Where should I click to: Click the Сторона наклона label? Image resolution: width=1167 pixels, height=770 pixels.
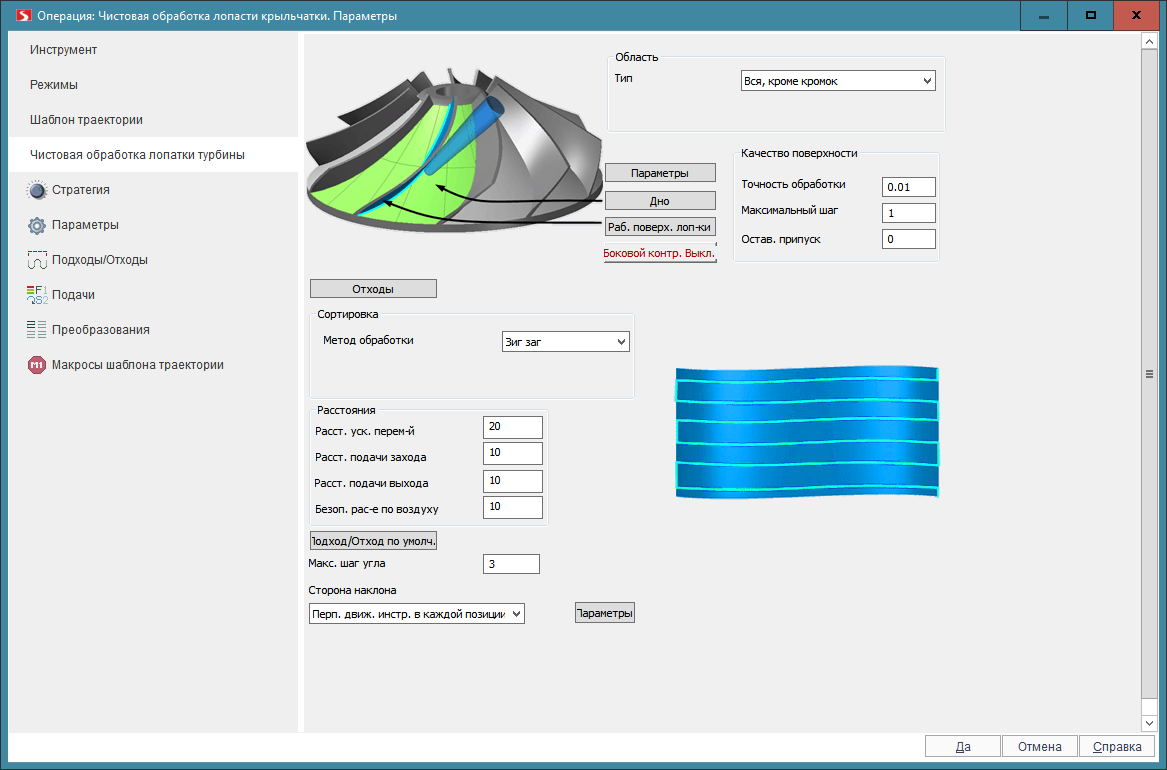[352, 590]
